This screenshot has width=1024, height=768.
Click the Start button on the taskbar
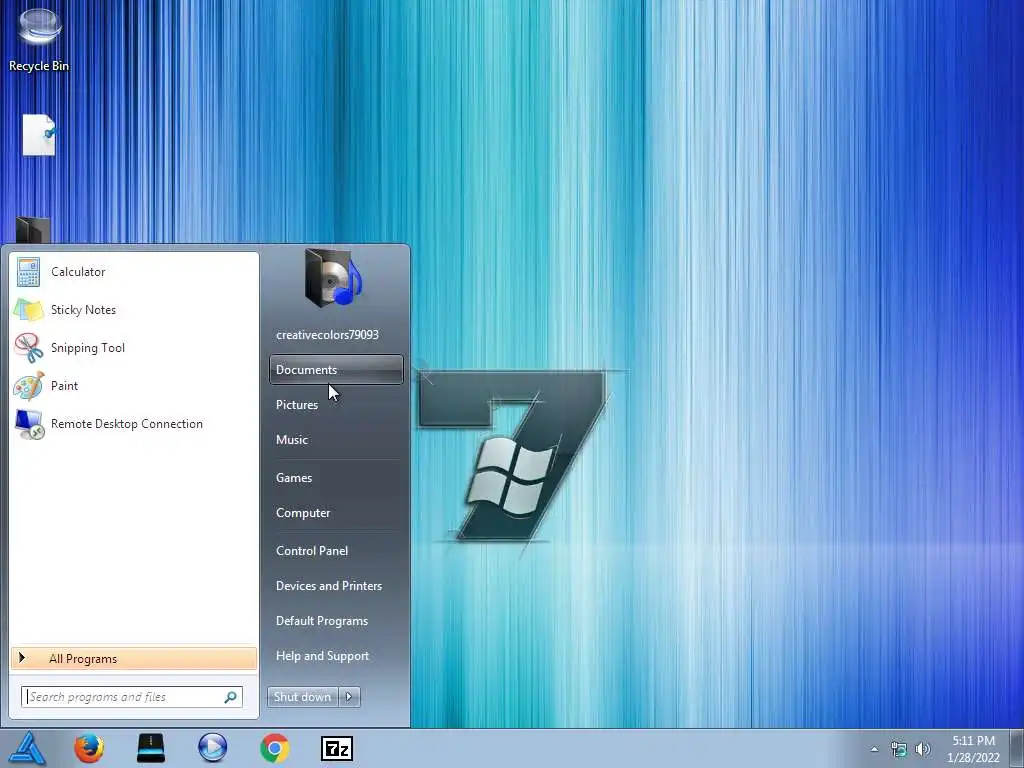pos(27,748)
